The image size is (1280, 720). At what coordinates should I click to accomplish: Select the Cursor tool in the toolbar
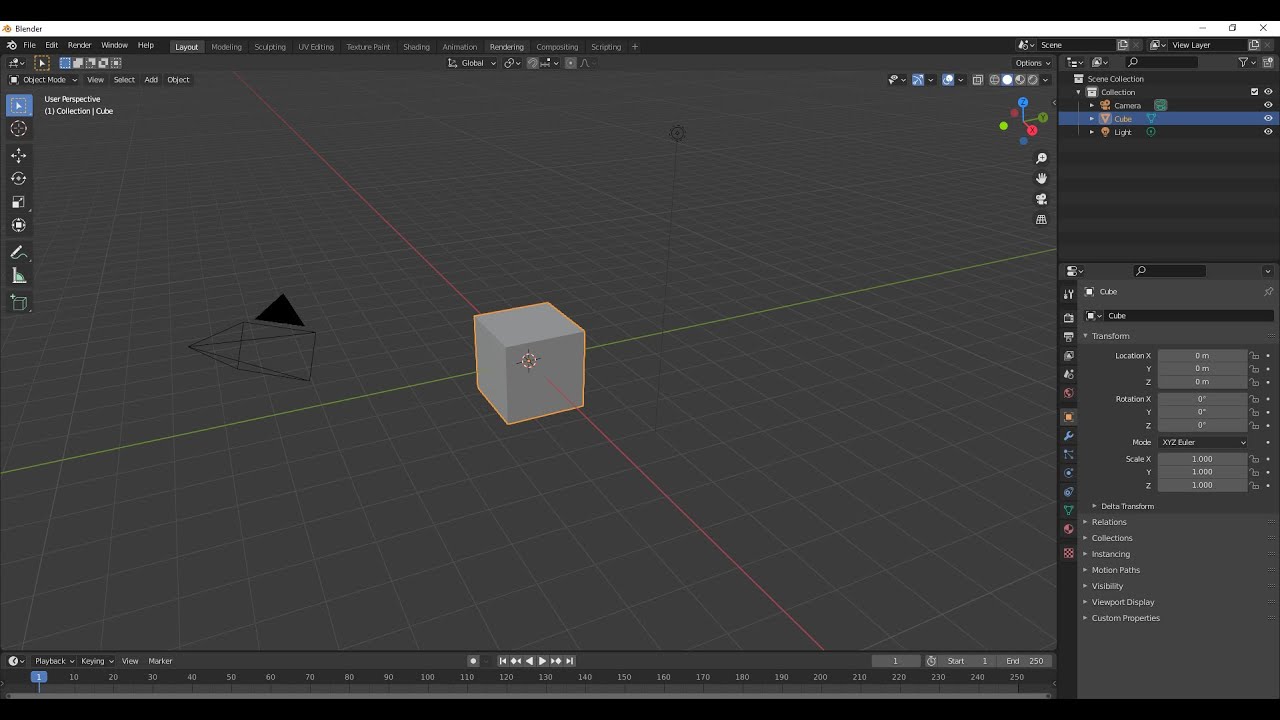point(18,129)
